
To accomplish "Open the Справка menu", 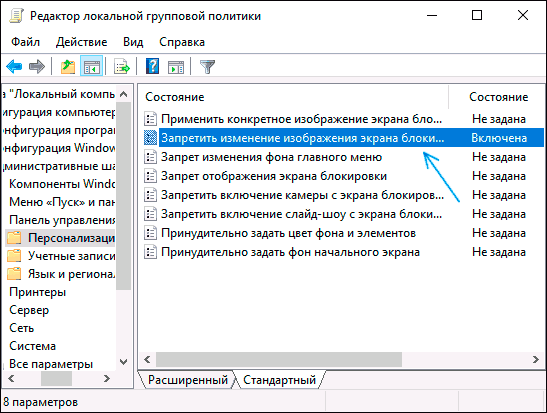I will pyautogui.click(x=182, y=42).
